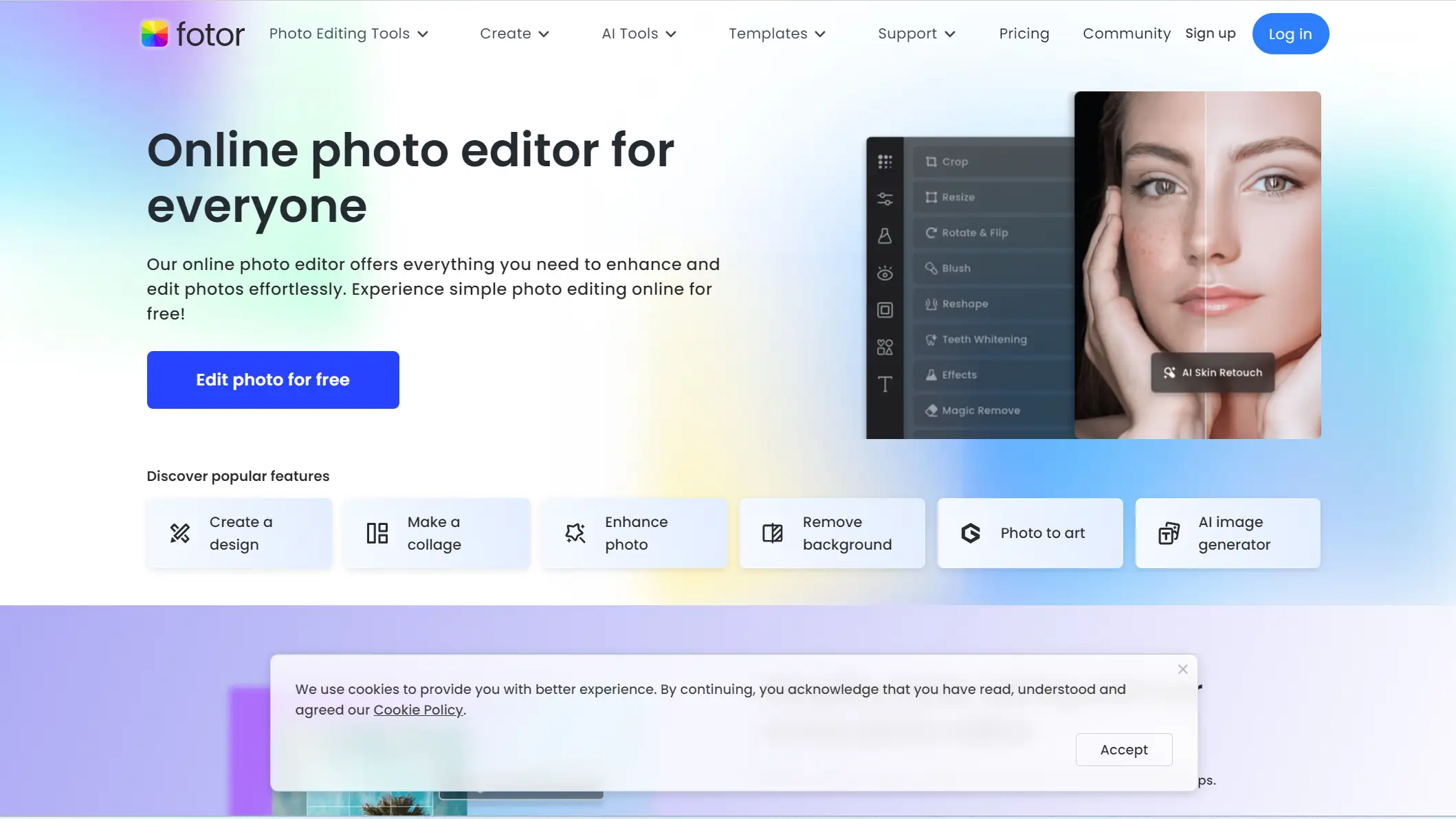This screenshot has width=1456, height=819.
Task: Click the Log in button
Action: [1290, 34]
